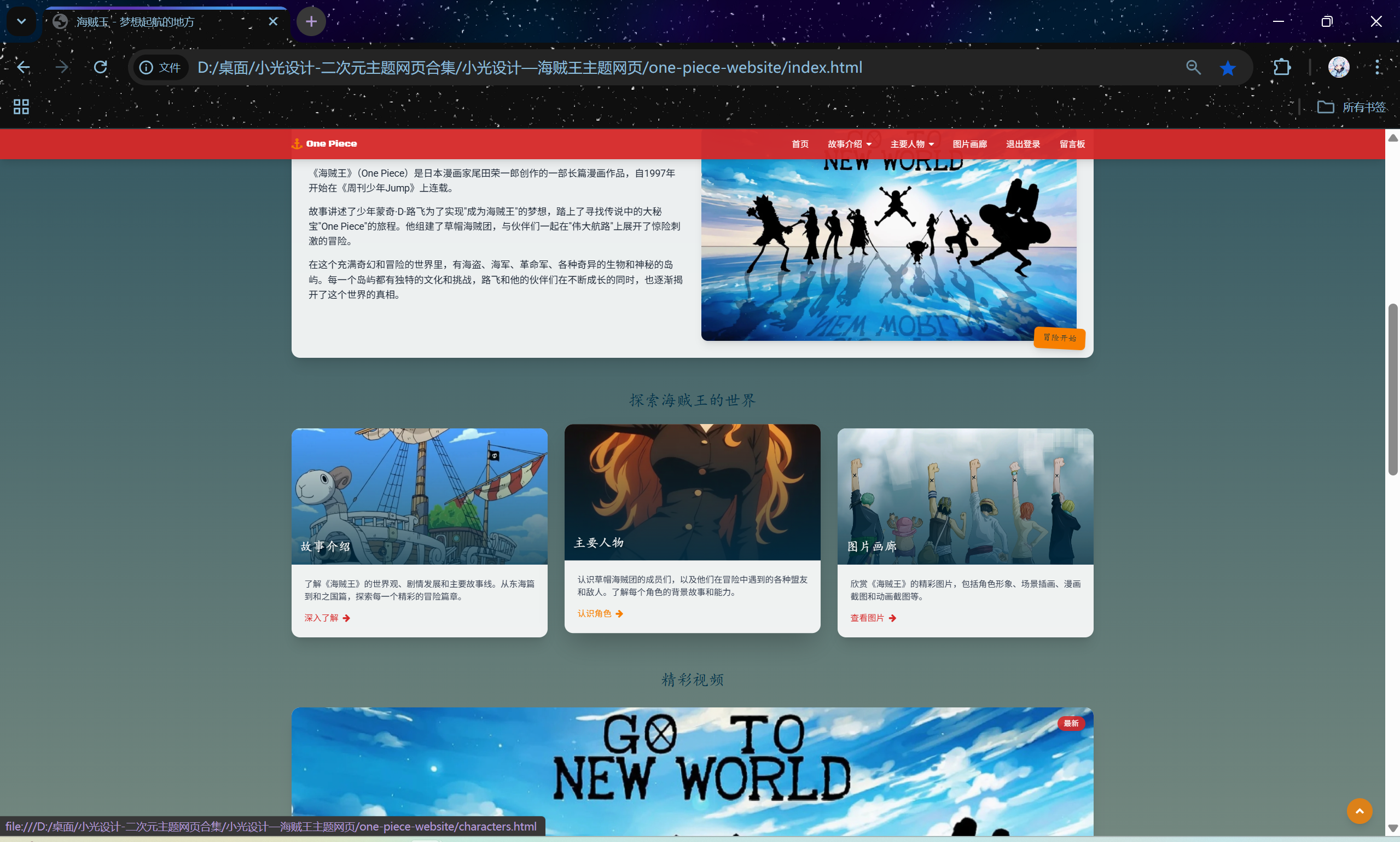Image resolution: width=1400 pixels, height=842 pixels.
Task: Click the 探索海贼王的世界 heading
Action: click(x=692, y=400)
